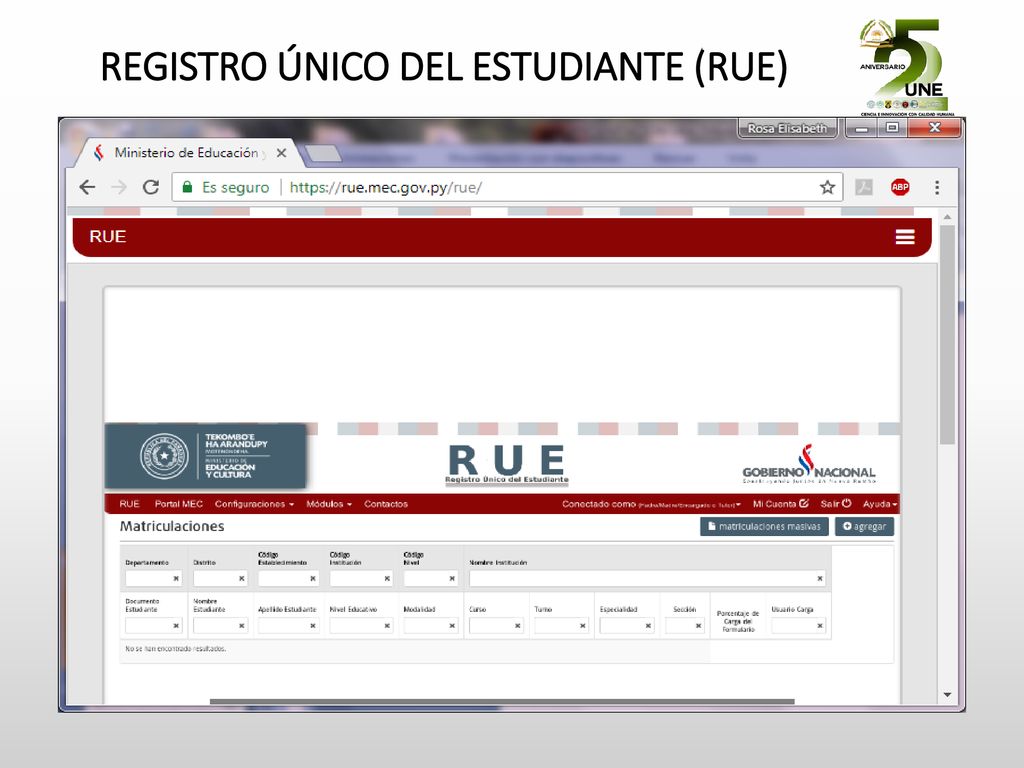Click the Modalidad filter field

430,626
